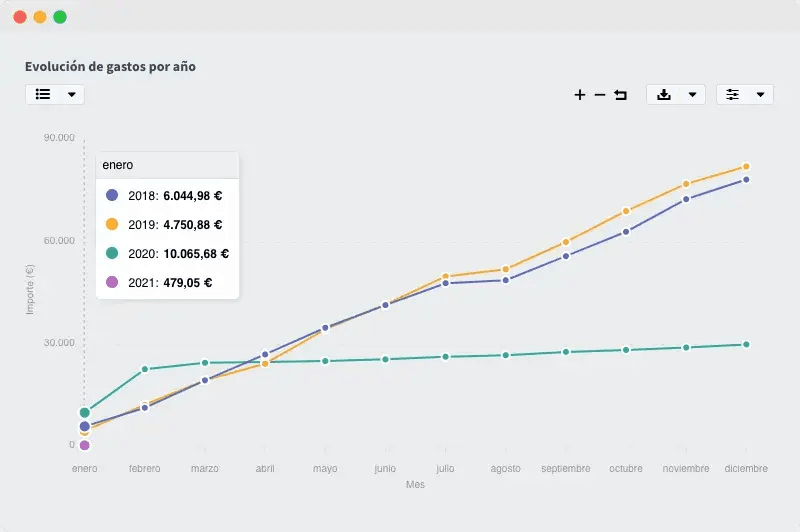Click the "Evolución de gastos por año" title
This screenshot has height=532, width=800.
pyautogui.click(x=110, y=67)
